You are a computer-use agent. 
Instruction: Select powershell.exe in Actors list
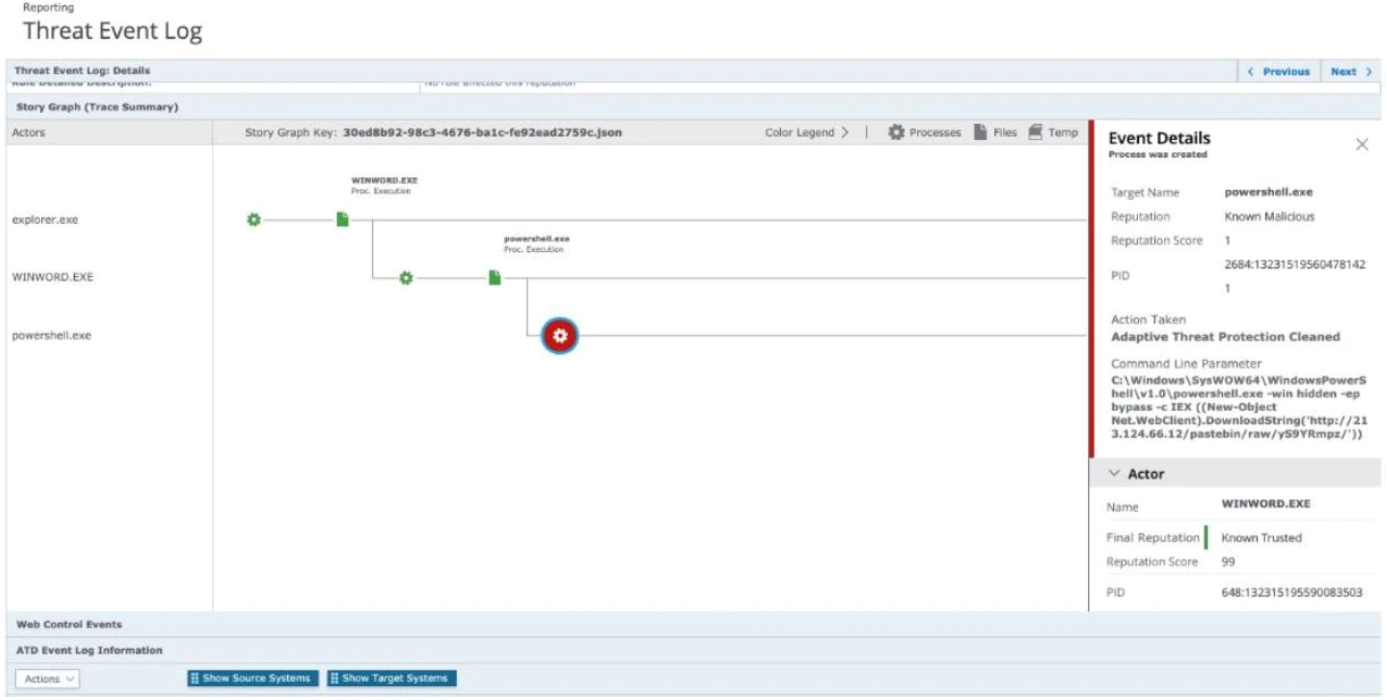click(x=51, y=336)
